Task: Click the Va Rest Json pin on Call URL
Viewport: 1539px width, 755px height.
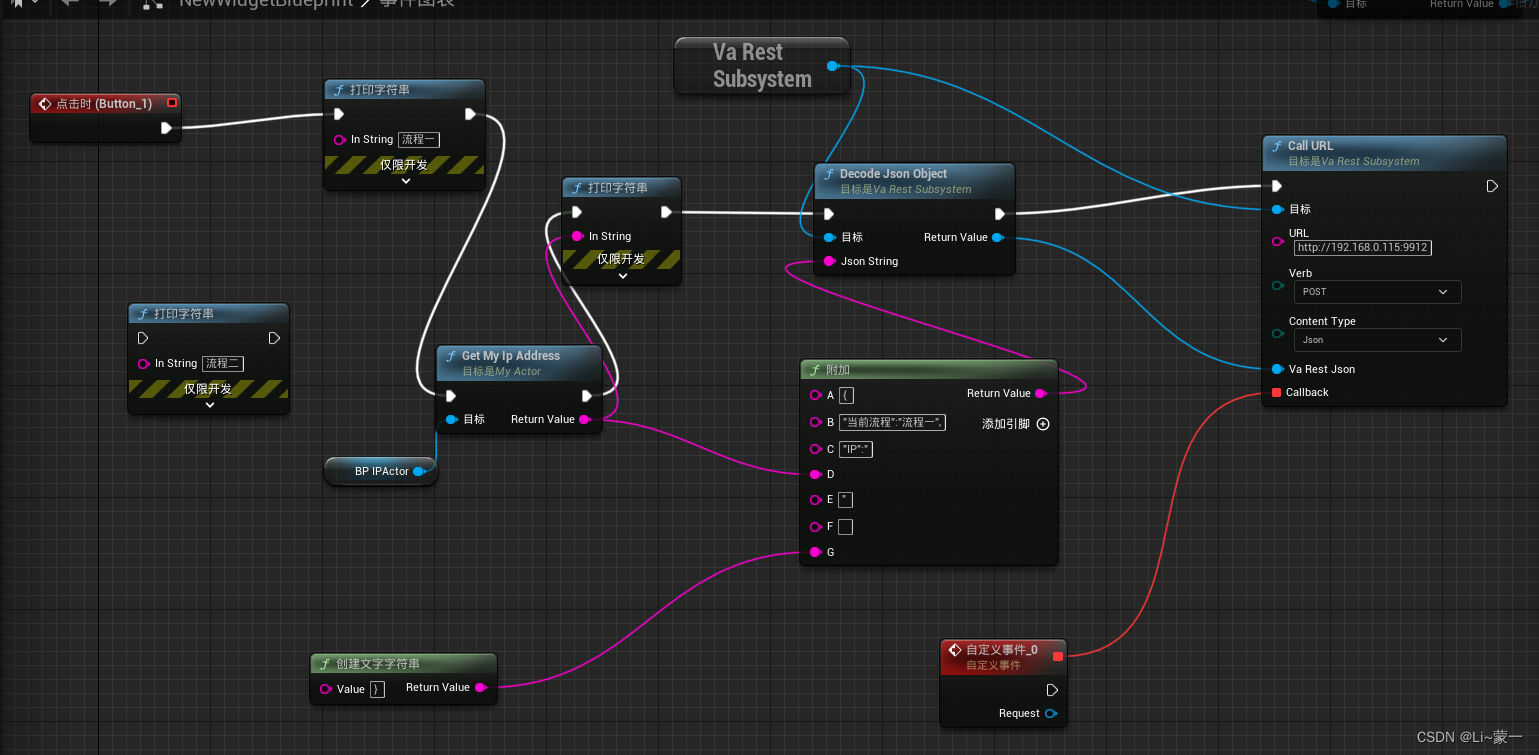Action: [x=1277, y=369]
